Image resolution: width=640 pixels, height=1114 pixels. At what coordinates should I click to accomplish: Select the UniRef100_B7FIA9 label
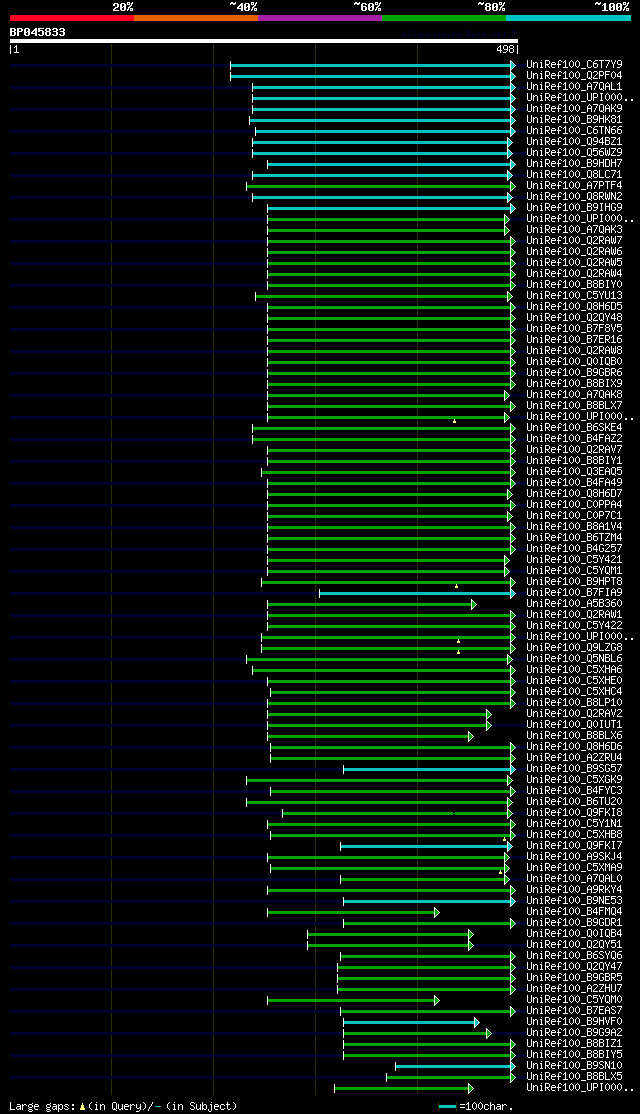click(575, 593)
